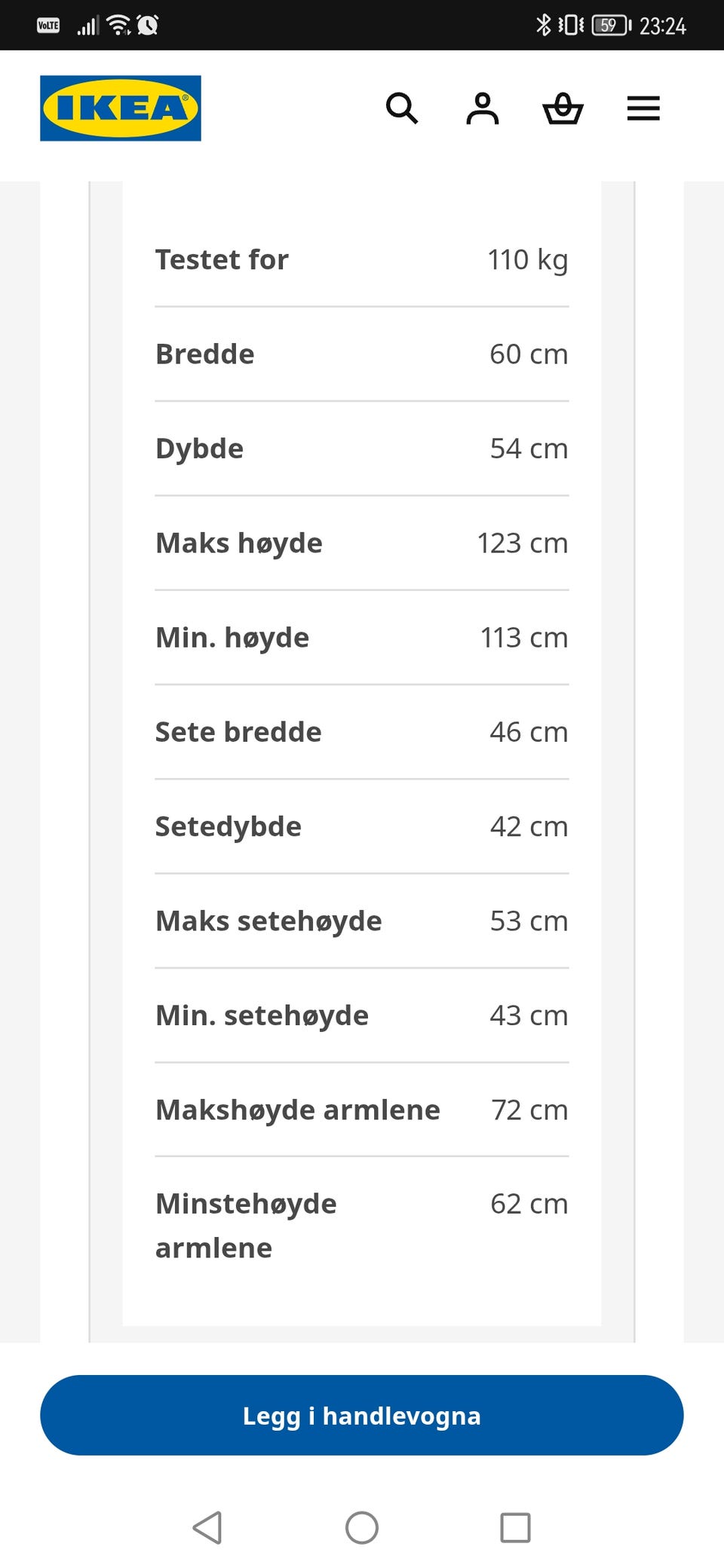Select the Maks høyde 123 cm row
The width and height of the screenshot is (724, 1568).
pyautogui.click(x=362, y=544)
